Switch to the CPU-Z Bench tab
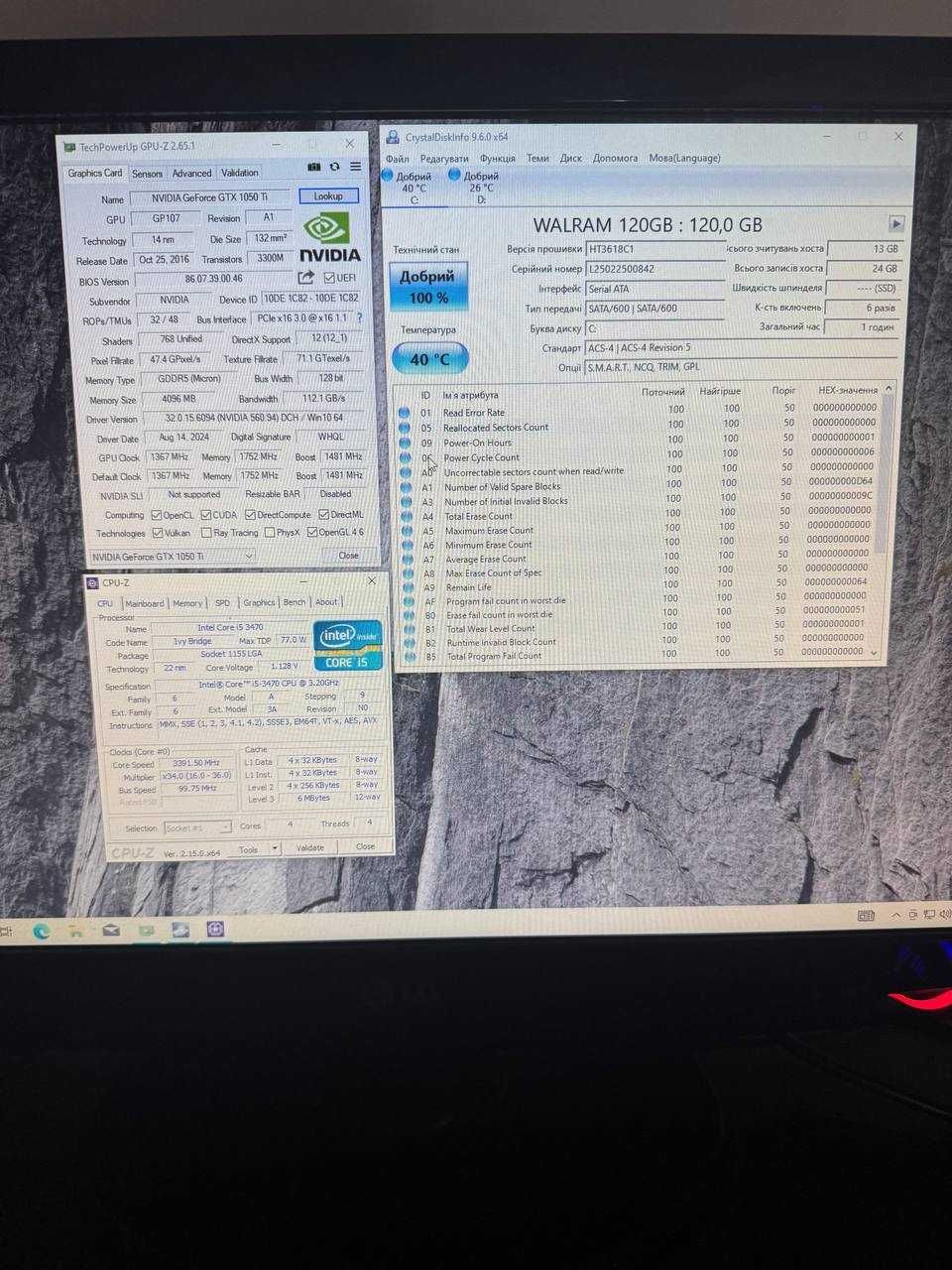 (x=295, y=602)
